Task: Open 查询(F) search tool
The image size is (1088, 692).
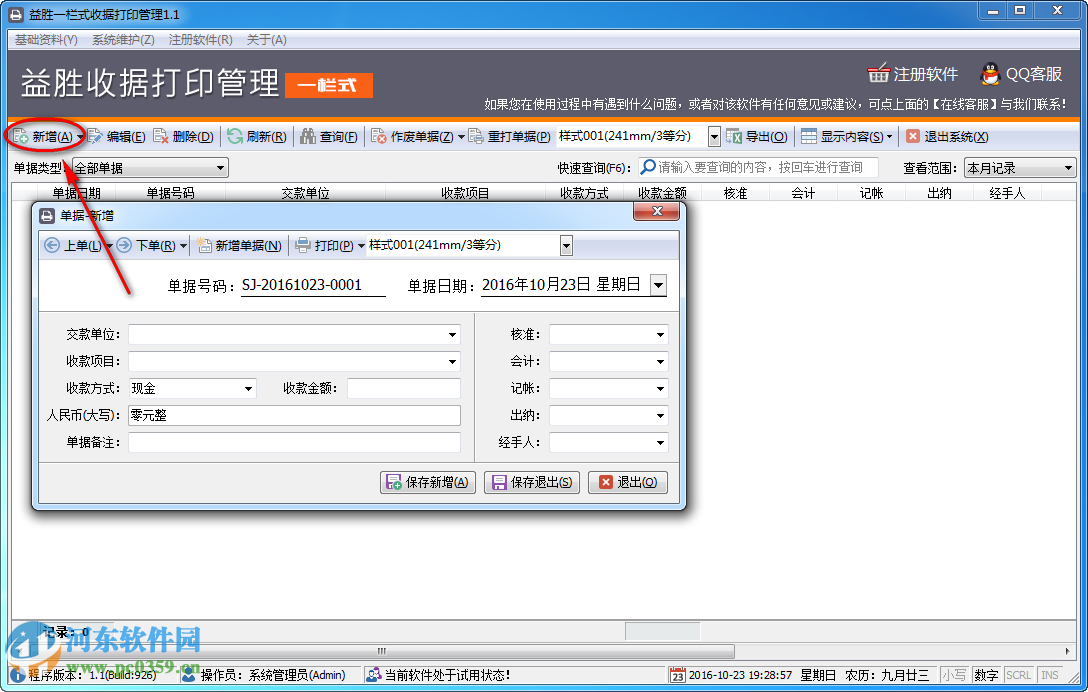Action: tap(329, 137)
